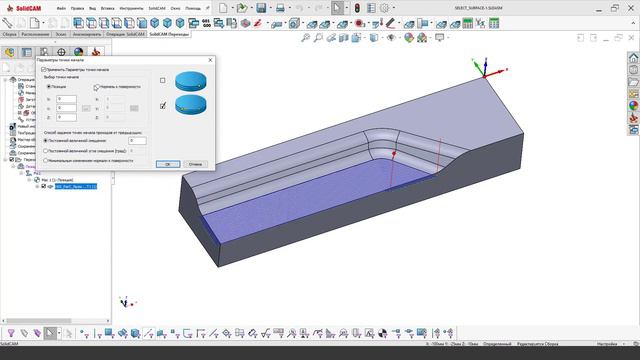
Task: Click the left panel horizontal scrollbar
Action: point(56,321)
